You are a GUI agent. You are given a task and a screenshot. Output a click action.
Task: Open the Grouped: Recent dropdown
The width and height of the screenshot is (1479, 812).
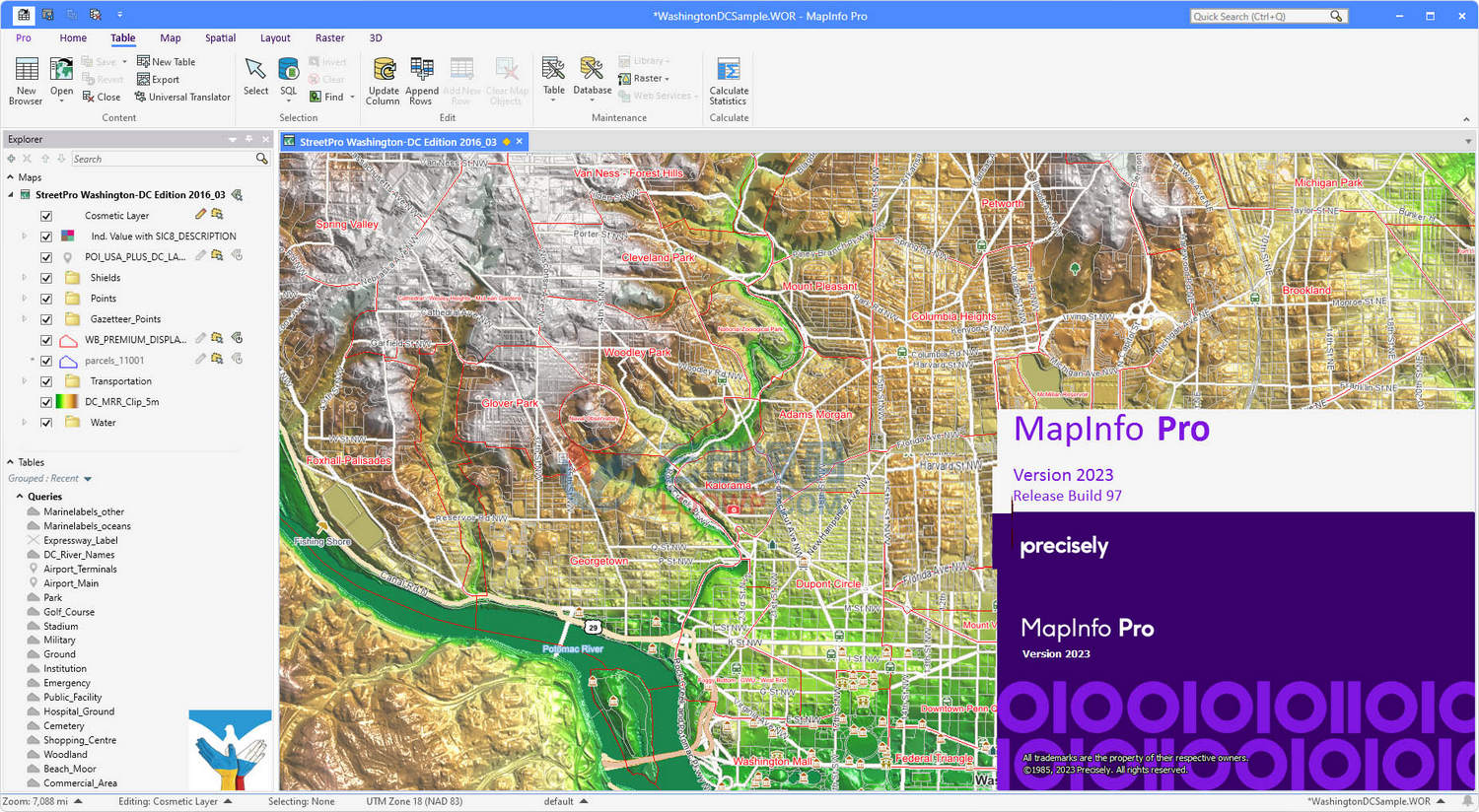(x=88, y=479)
